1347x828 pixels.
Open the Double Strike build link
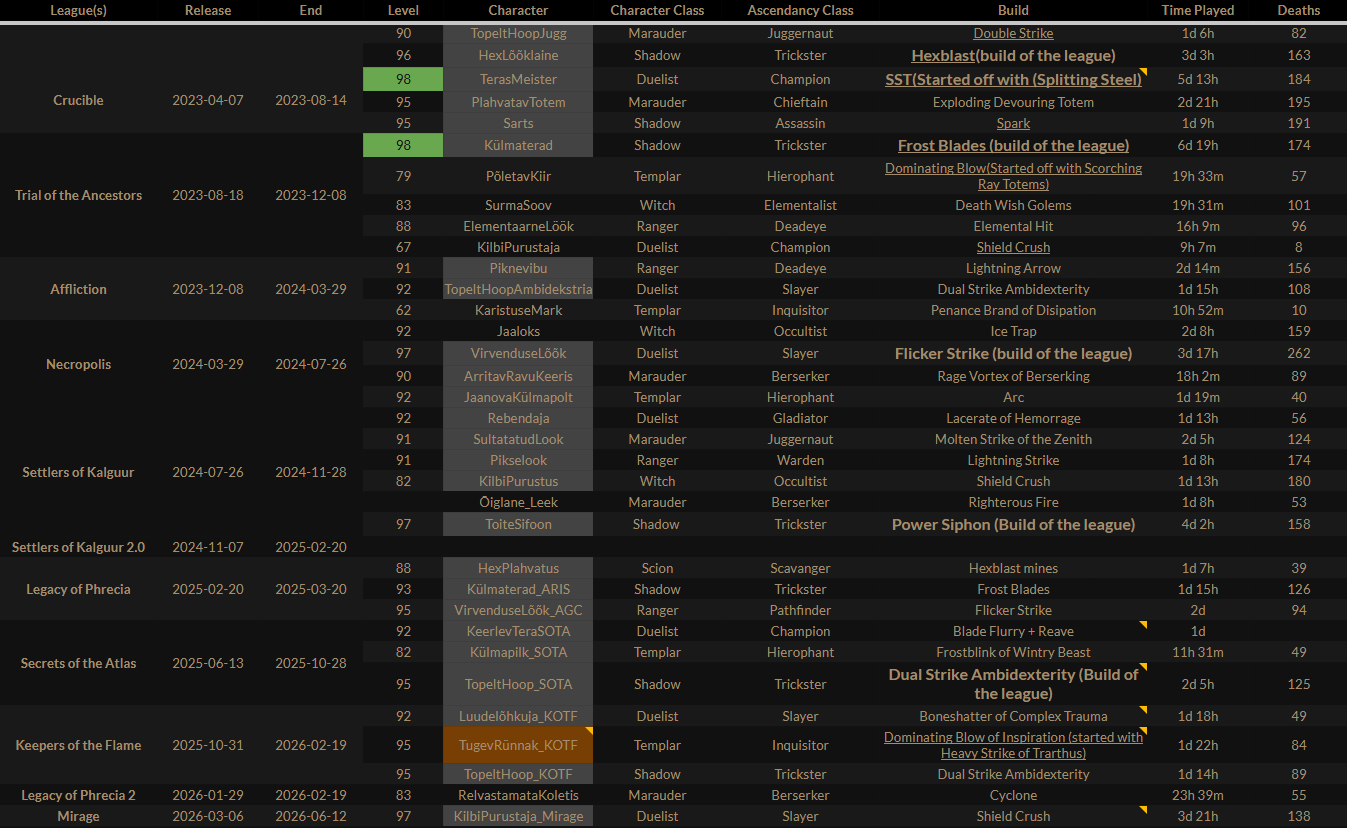[x=1013, y=33]
